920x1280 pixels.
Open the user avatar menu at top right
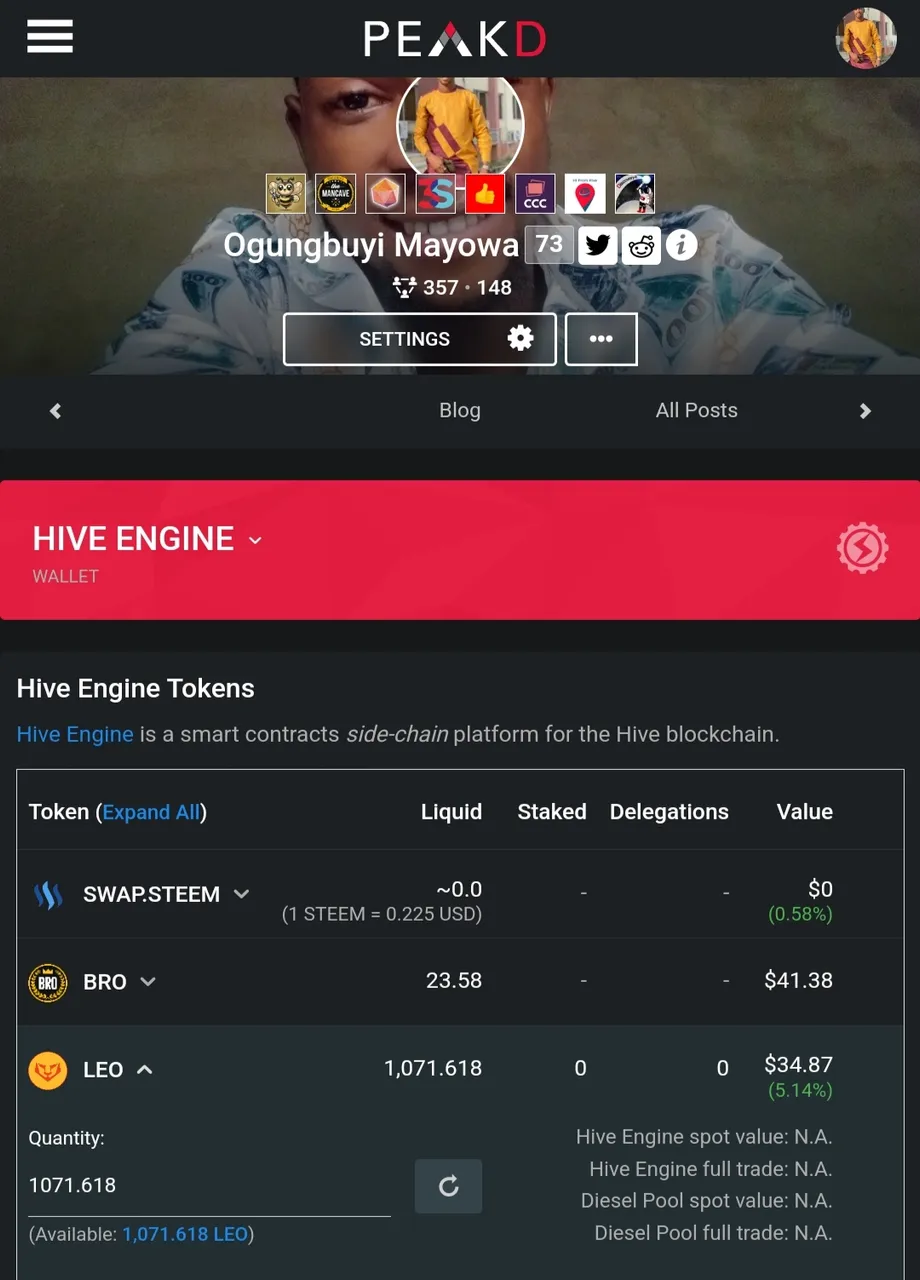[x=865, y=38]
